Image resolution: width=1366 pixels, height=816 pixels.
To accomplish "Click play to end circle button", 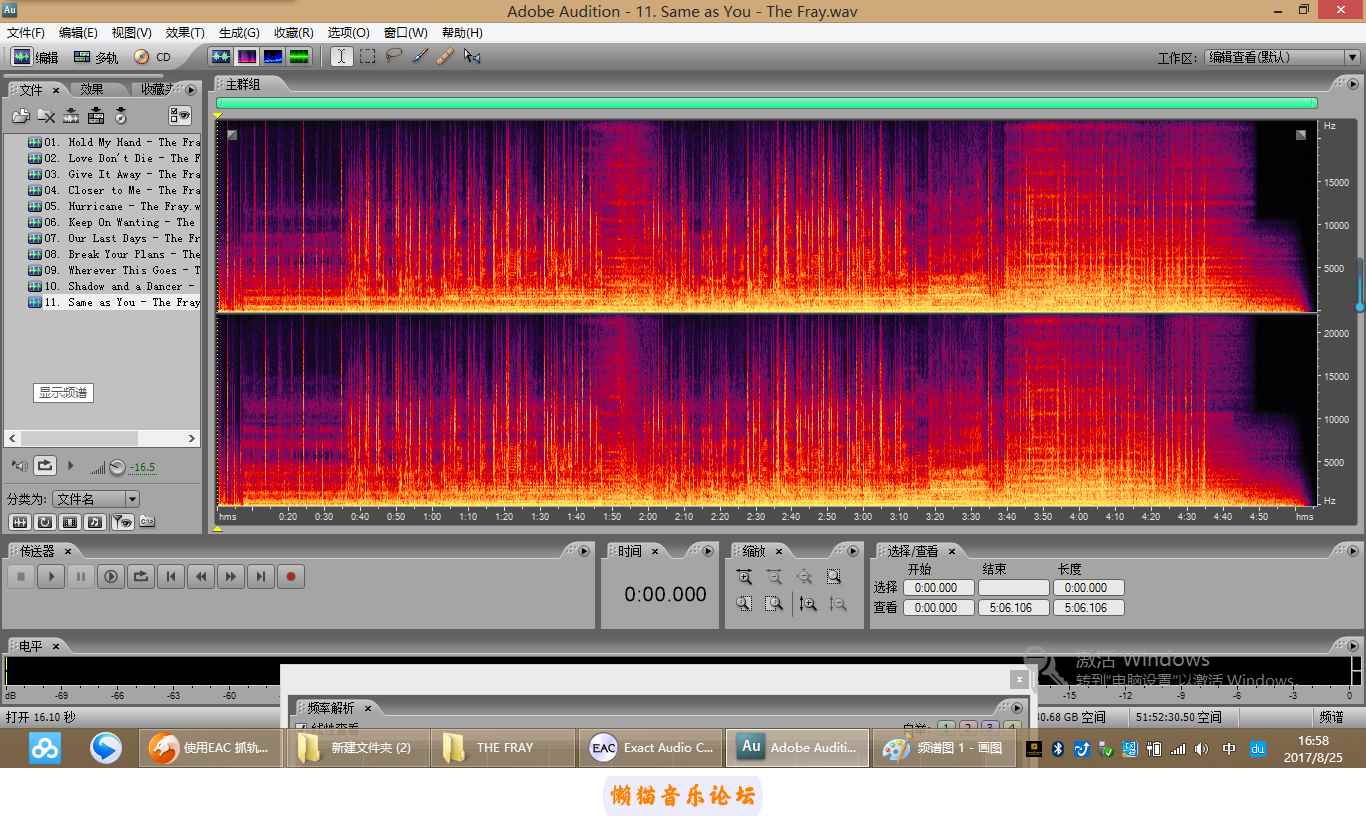I will (x=111, y=576).
